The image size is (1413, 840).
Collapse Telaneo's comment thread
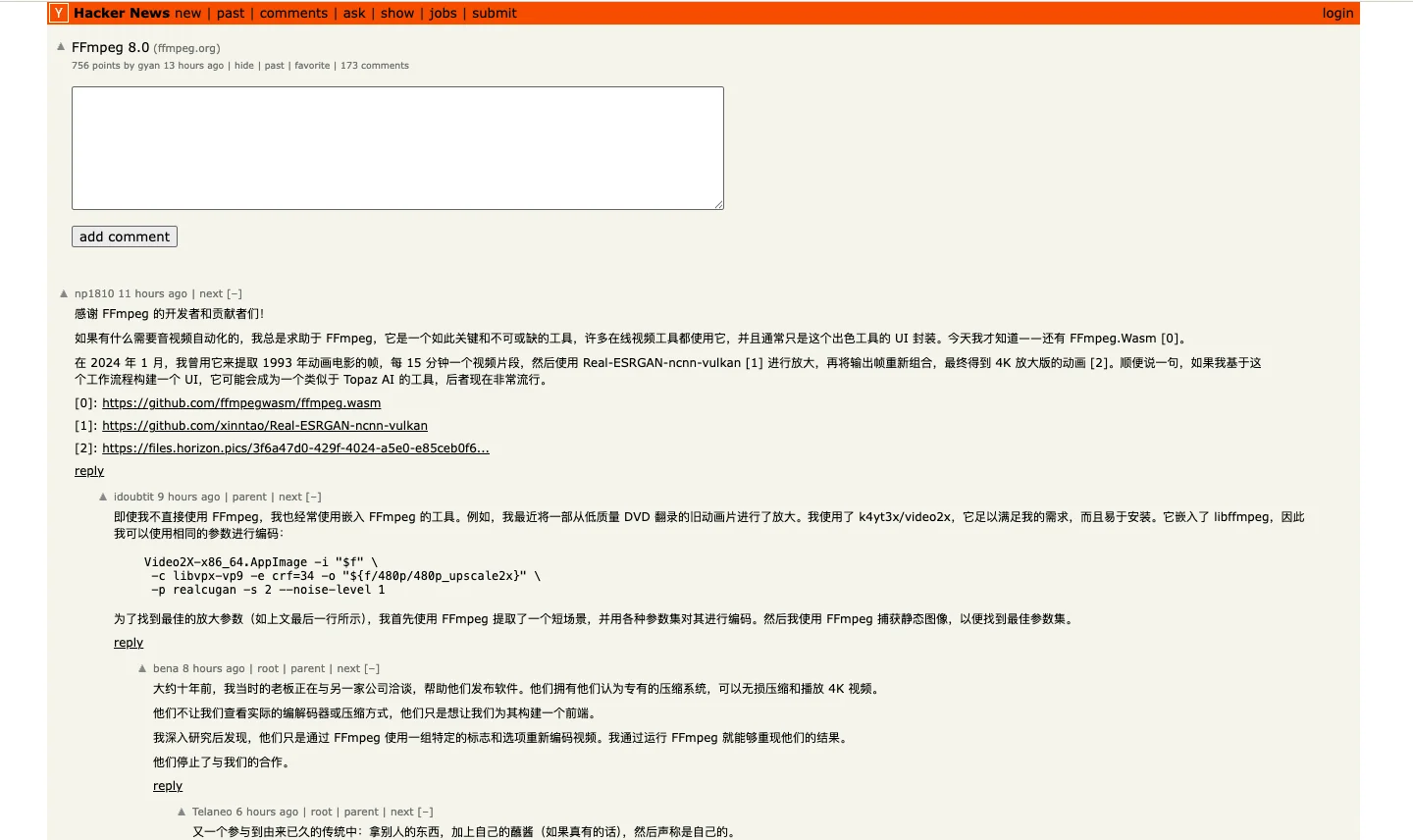[x=425, y=812]
